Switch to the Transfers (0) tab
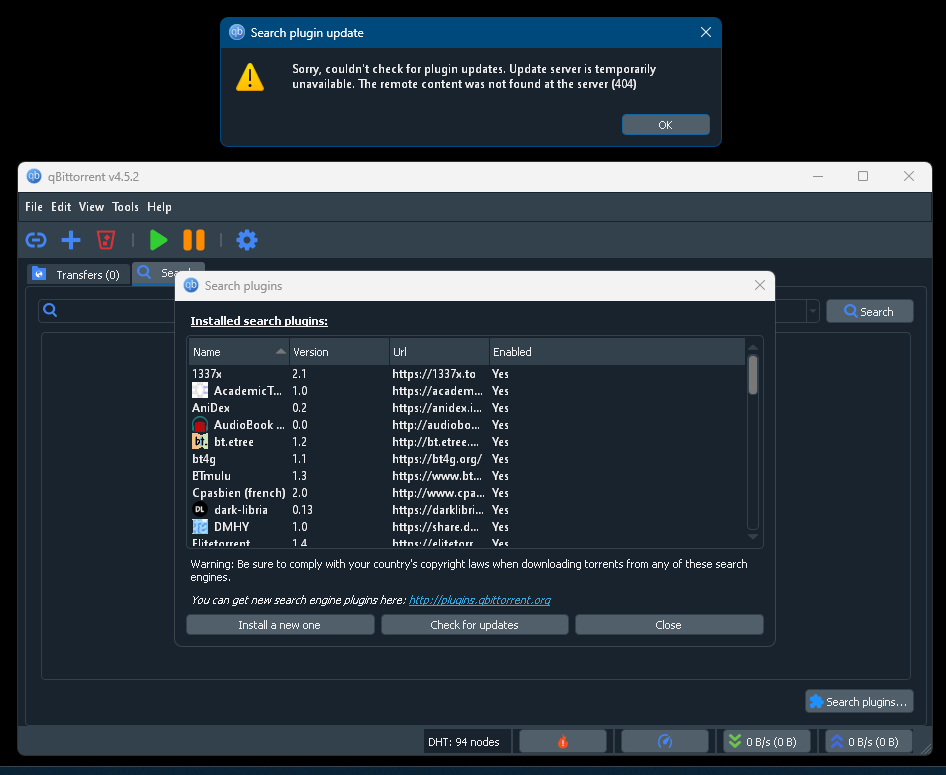Viewport: 946px width, 775px height. pos(78,274)
